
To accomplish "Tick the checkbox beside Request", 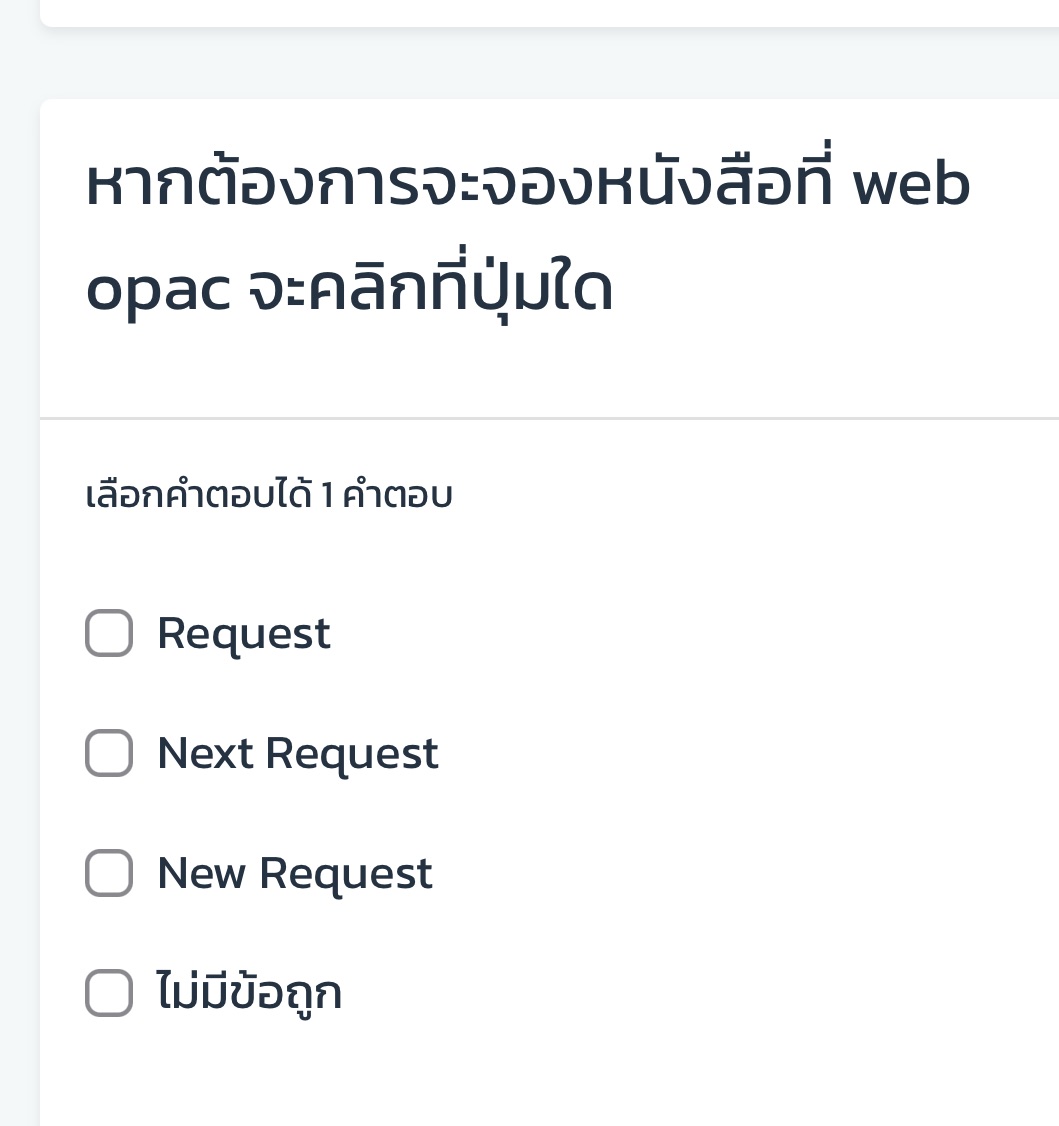I will pos(108,633).
